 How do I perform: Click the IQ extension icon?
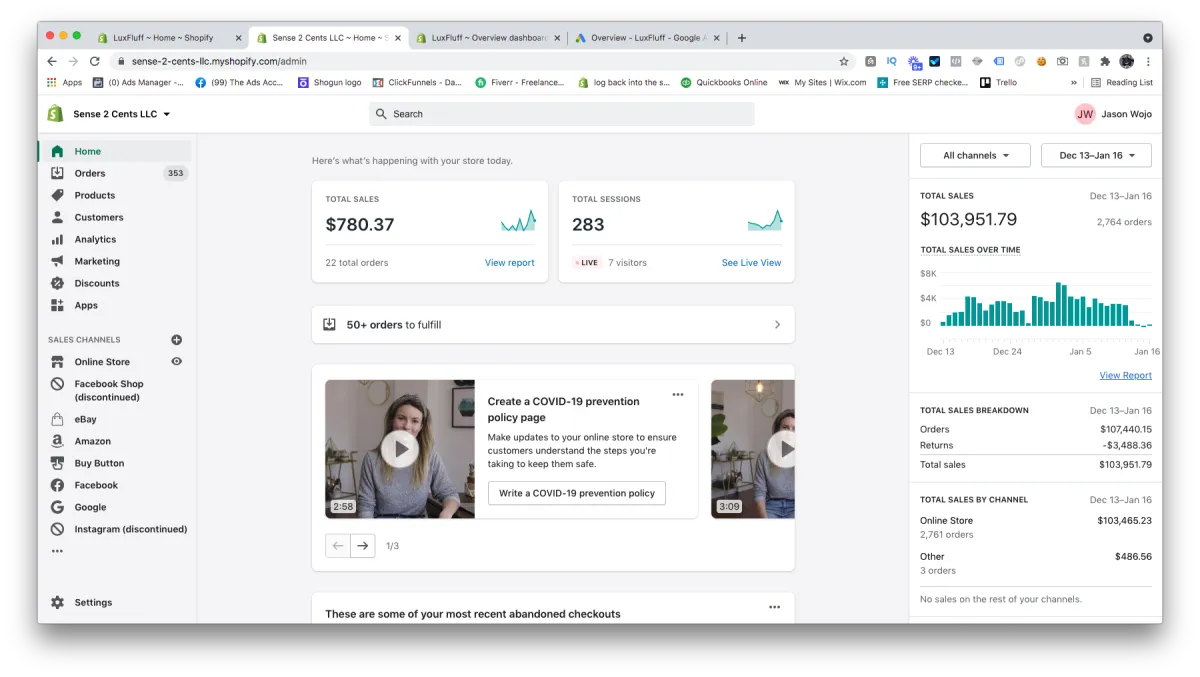point(892,61)
